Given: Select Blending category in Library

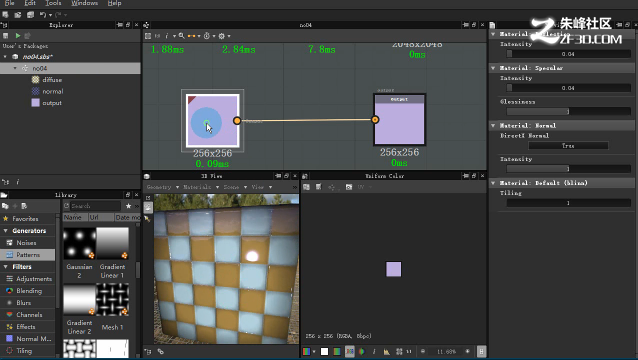Looking at the screenshot, I should point(28,291).
